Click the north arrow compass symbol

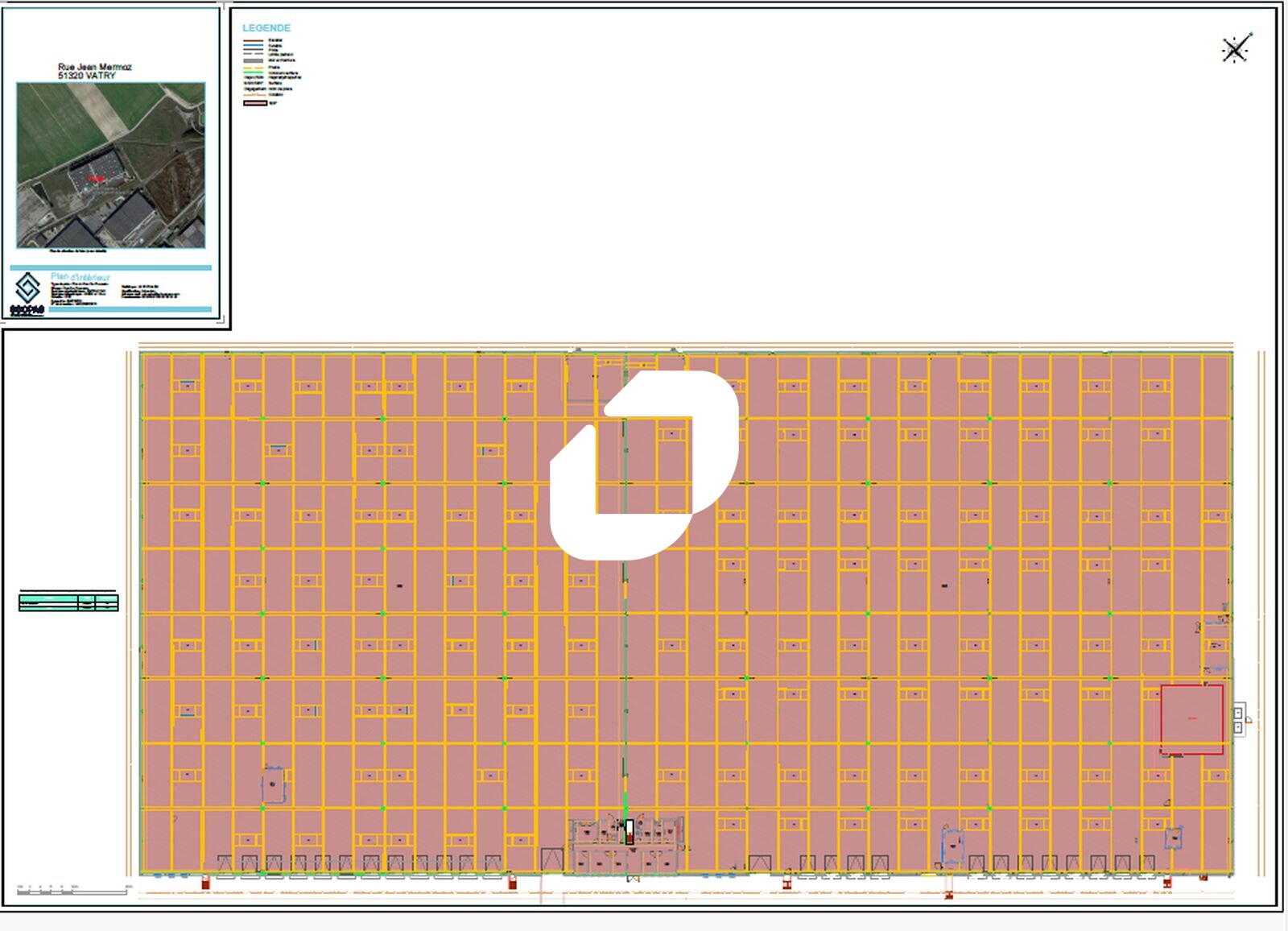pos(1236,49)
